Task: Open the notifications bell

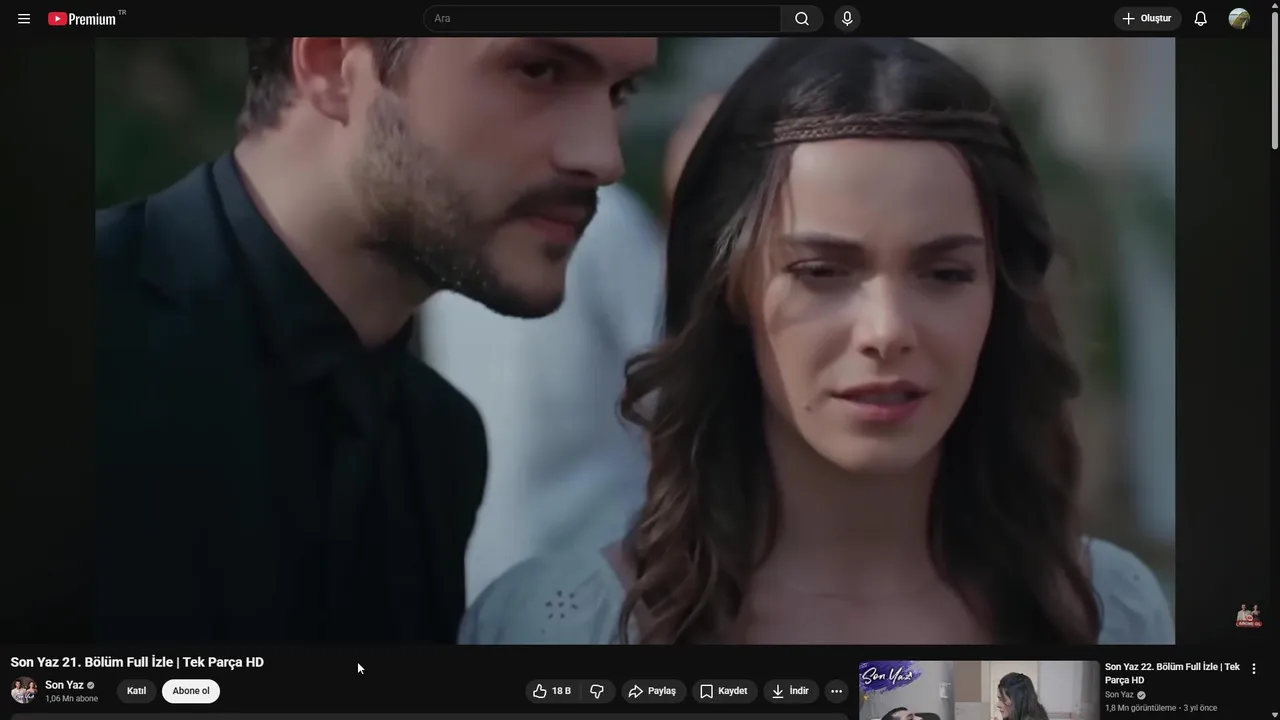Action: [1201, 19]
